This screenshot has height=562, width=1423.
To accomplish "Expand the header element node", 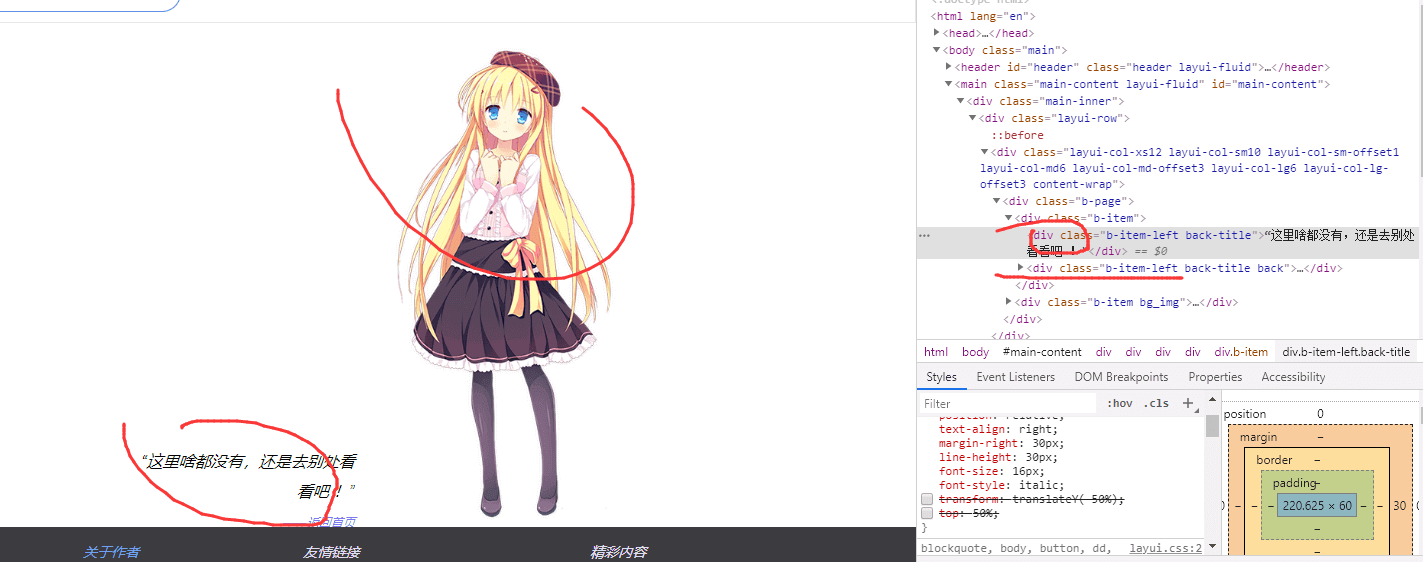I will click(x=949, y=67).
